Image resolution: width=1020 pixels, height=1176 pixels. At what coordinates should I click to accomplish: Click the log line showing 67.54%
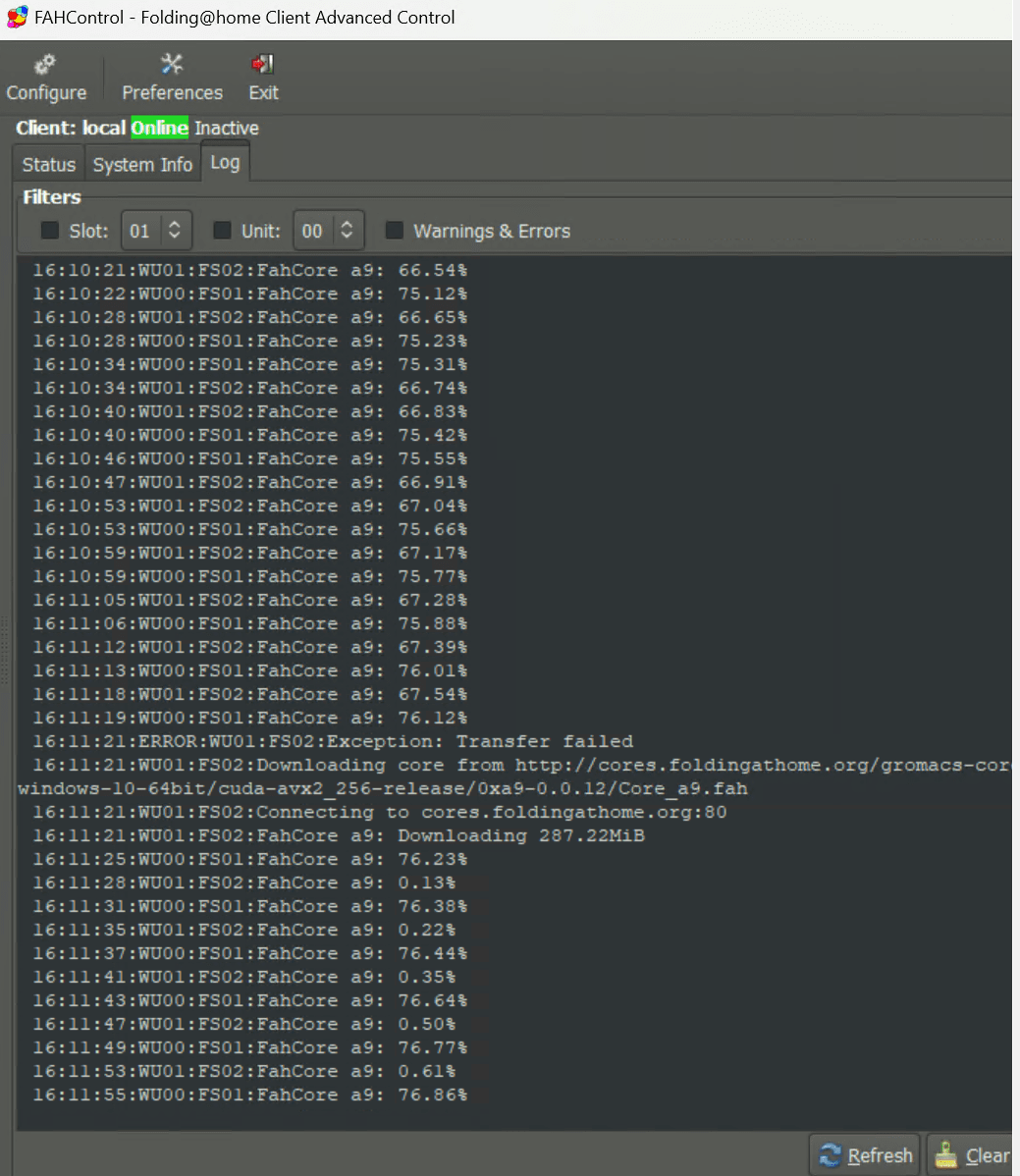click(x=249, y=694)
